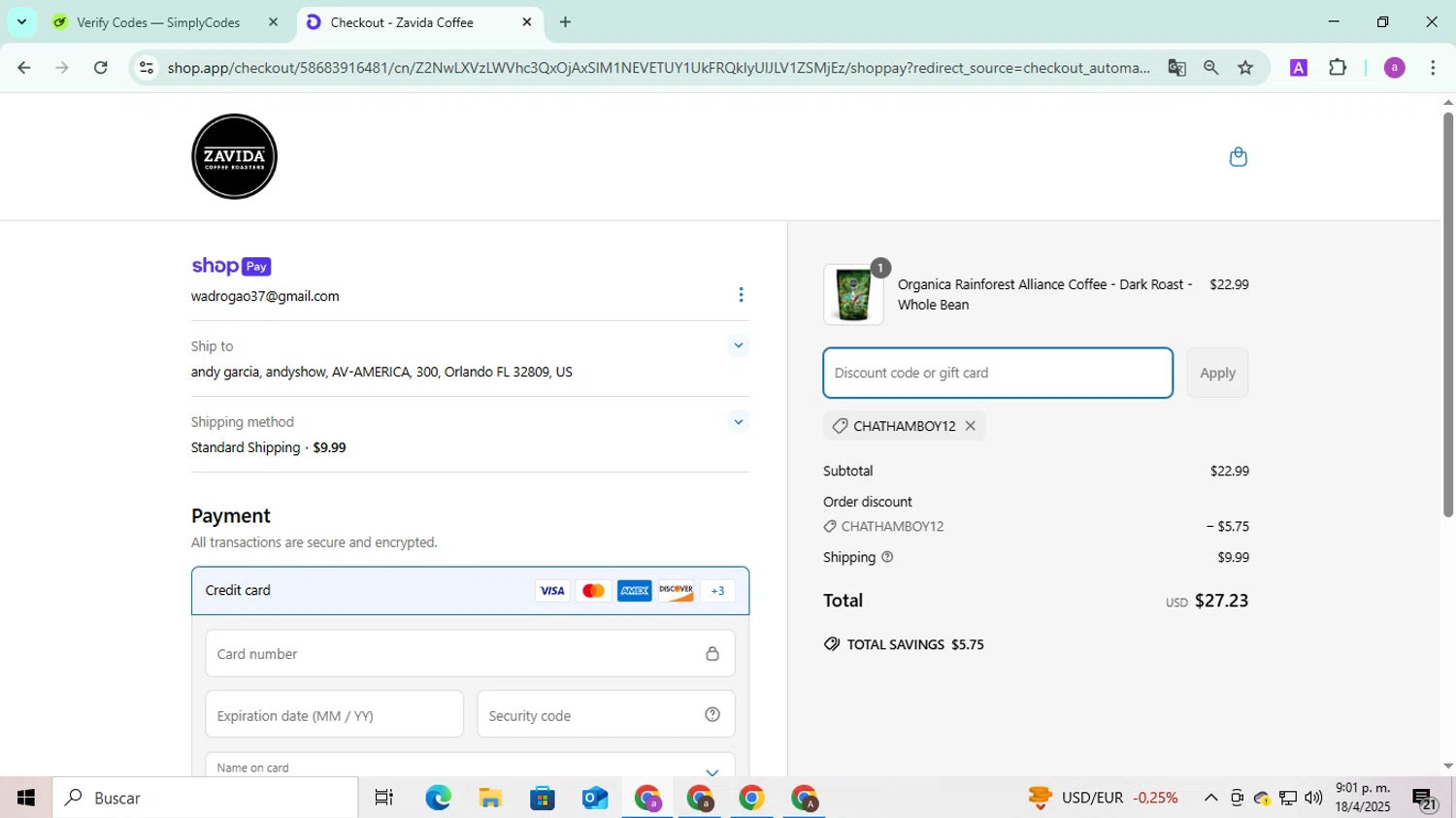Image resolution: width=1456 pixels, height=818 pixels.
Task: Open Windows Start menu
Action: tap(26, 798)
